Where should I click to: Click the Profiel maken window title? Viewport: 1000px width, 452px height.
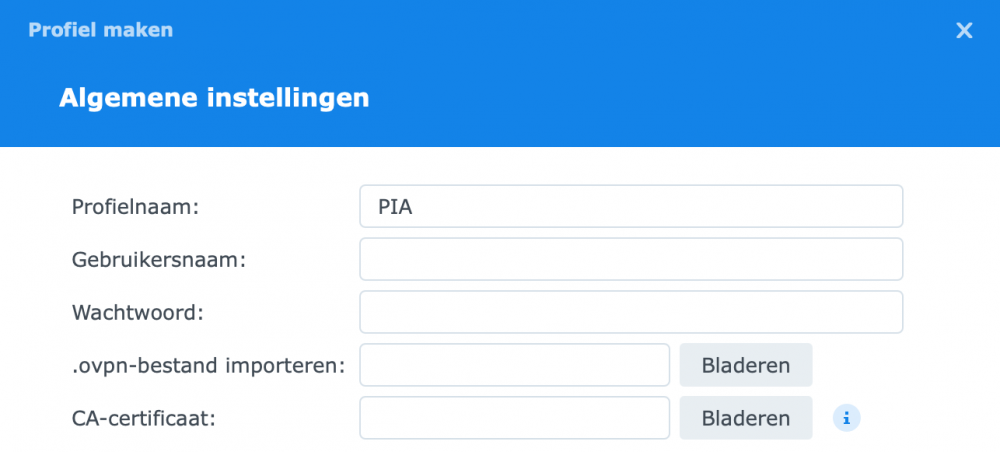pos(100,30)
